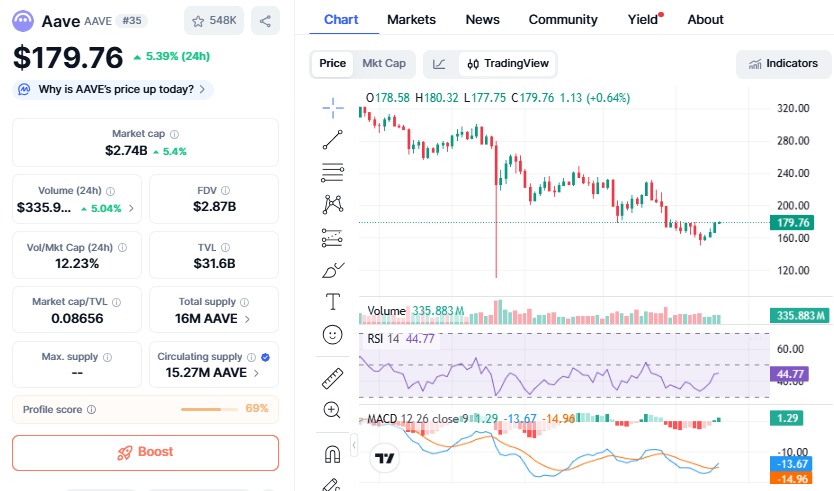Open "Why is AAVE's price up today?"
This screenshot has width=834, height=491.
tap(113, 89)
